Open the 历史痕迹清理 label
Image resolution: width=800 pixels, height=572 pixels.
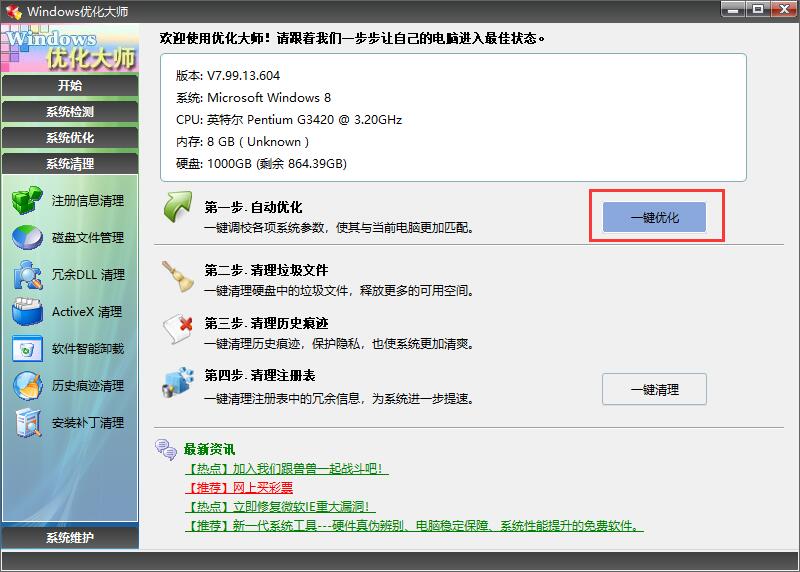pyautogui.click(x=88, y=386)
